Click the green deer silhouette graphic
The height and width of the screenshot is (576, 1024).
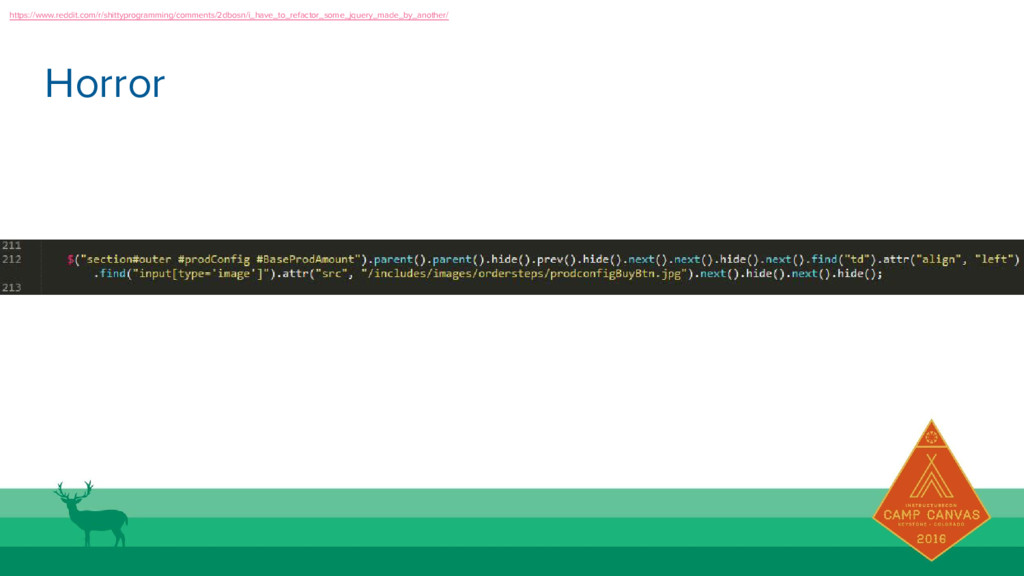pos(91,513)
